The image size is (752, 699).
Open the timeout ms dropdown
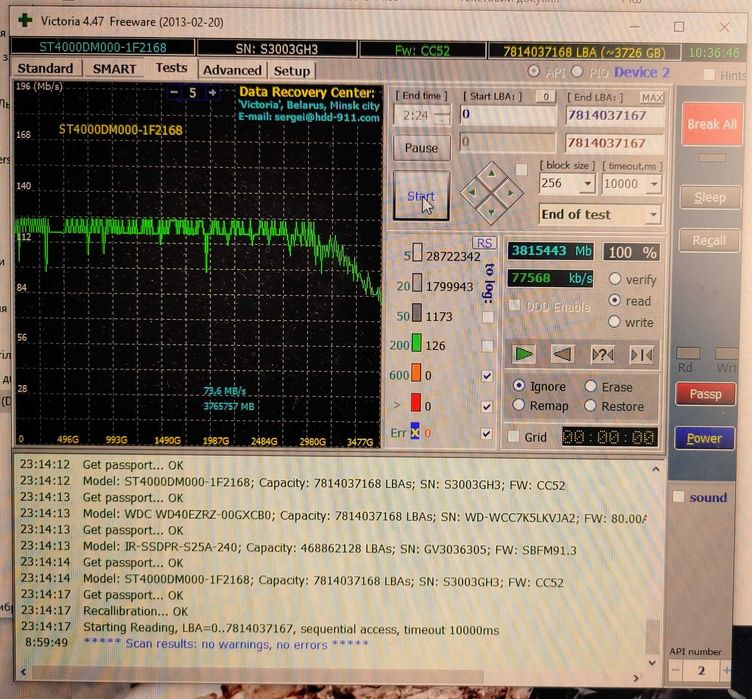654,184
